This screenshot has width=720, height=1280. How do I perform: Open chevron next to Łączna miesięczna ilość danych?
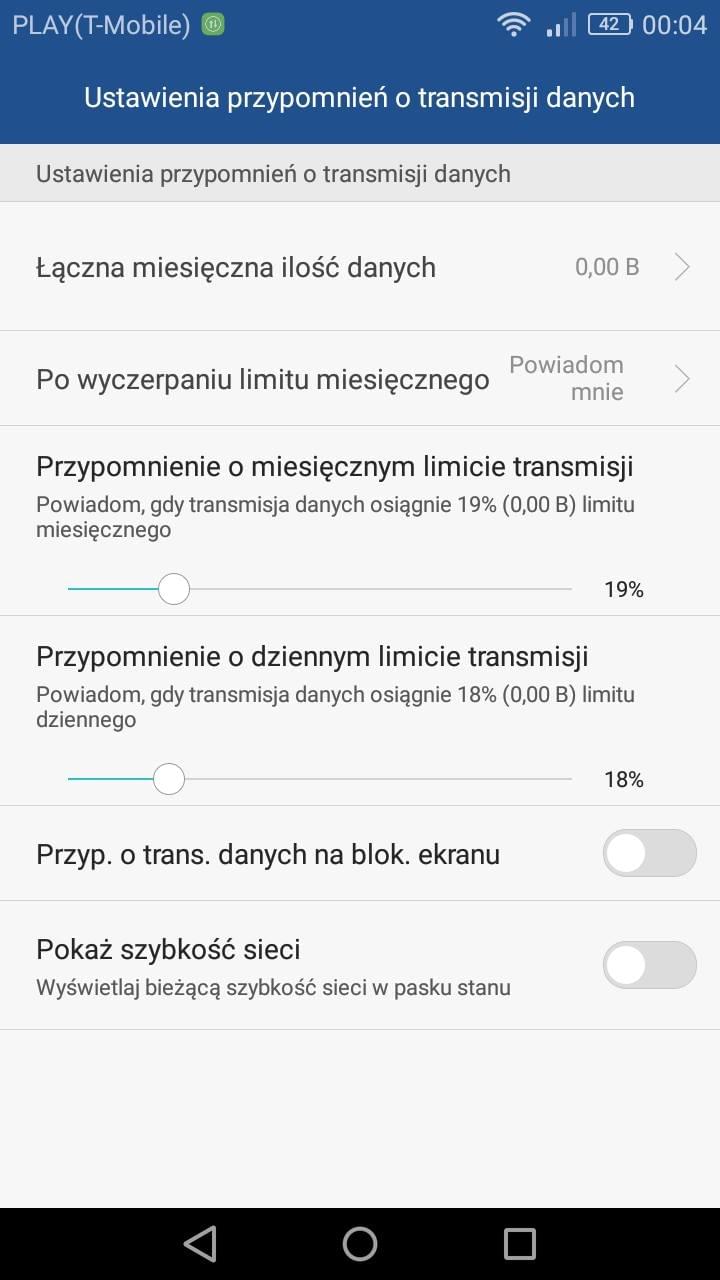pyautogui.click(x=682, y=267)
